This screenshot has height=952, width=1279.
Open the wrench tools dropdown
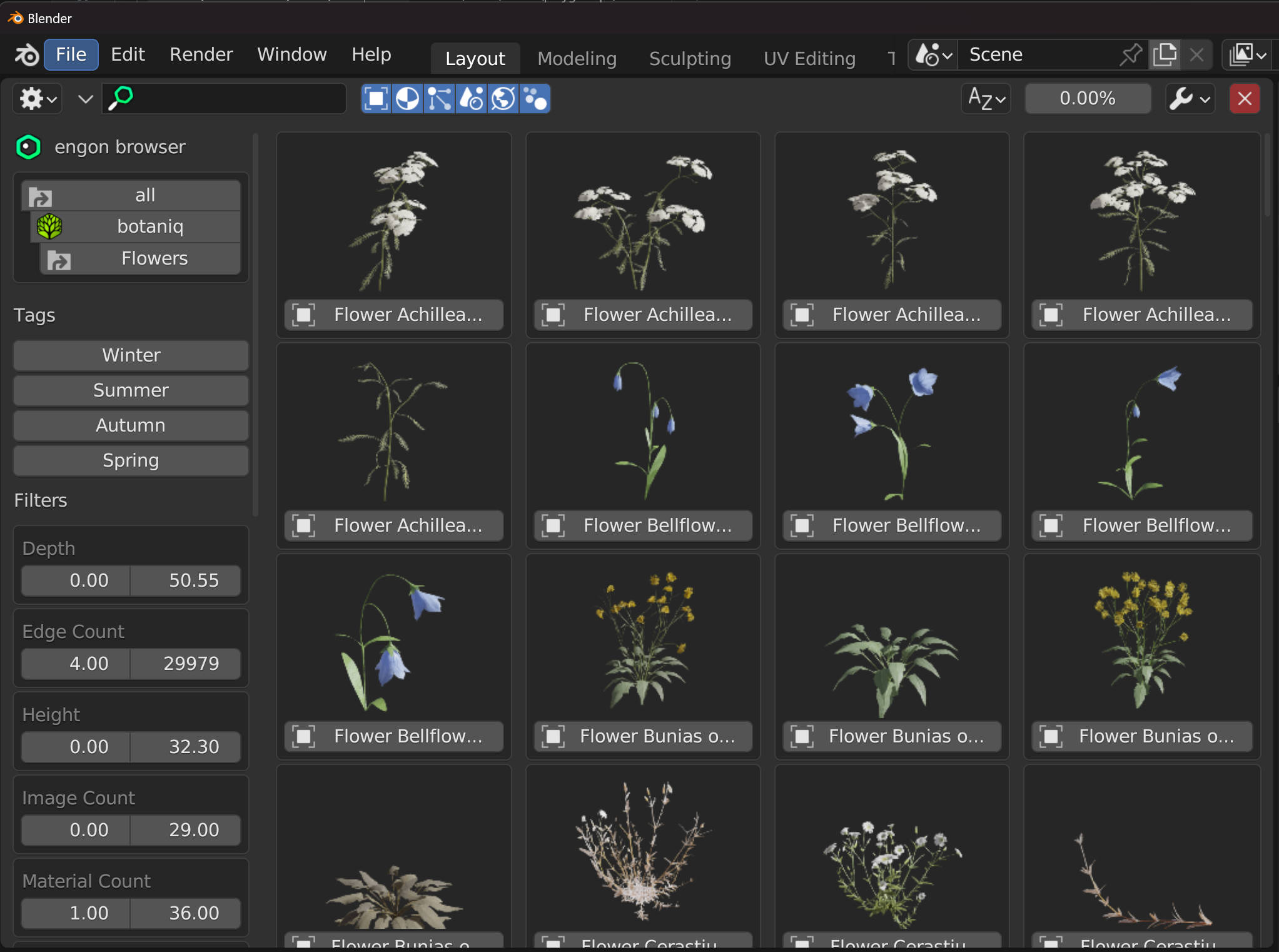pos(1189,99)
